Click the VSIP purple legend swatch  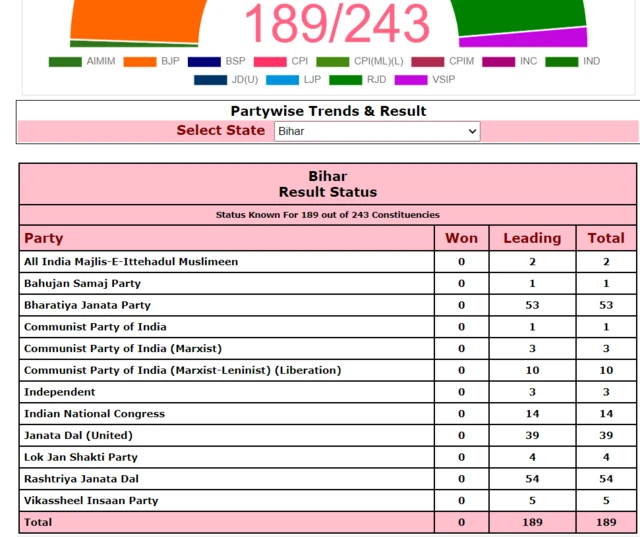tap(411, 80)
